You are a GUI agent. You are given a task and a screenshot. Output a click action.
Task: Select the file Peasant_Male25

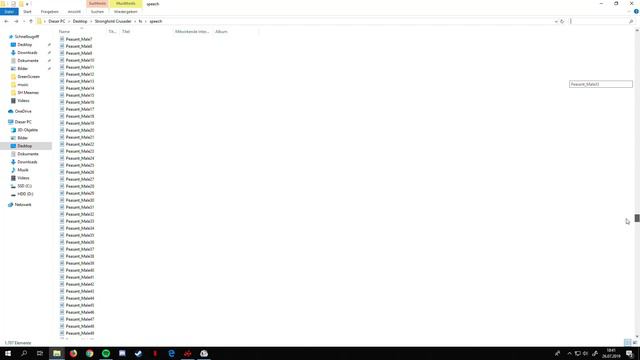coord(80,165)
